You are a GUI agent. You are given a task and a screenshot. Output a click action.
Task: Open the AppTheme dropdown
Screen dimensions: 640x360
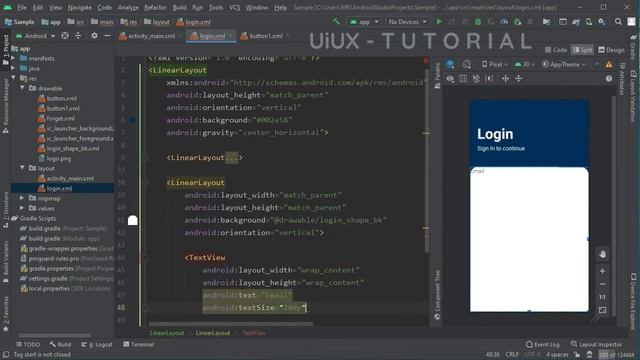pyautogui.click(x=564, y=64)
